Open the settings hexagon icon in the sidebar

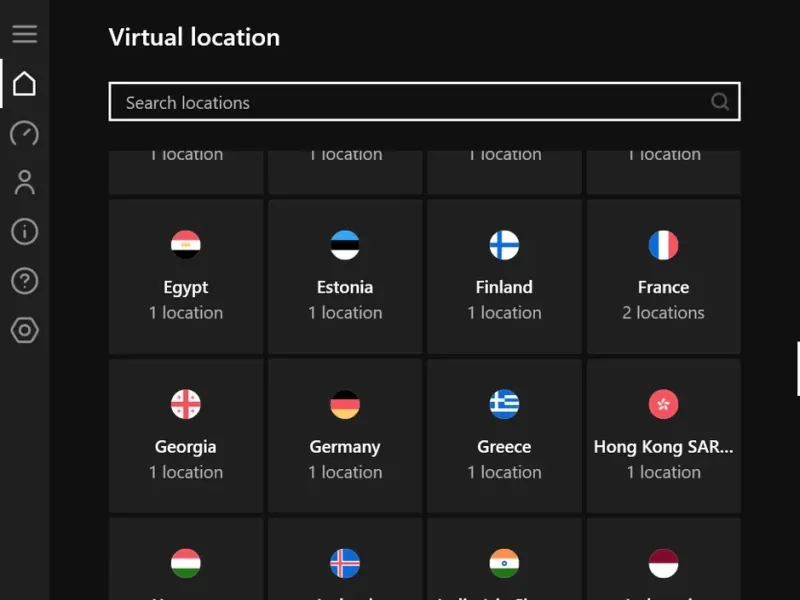24,330
